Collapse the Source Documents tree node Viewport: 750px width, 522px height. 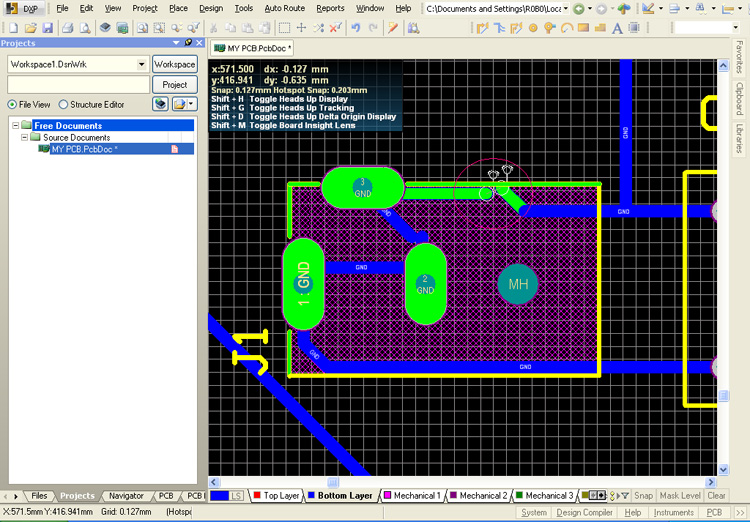point(24,137)
